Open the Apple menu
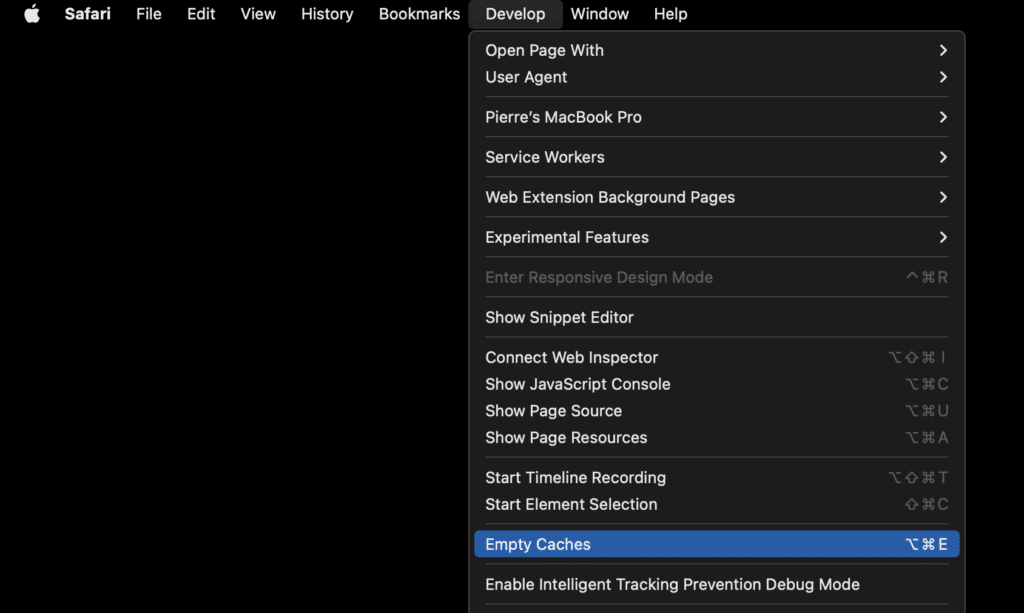The height and width of the screenshot is (613, 1024). click(x=32, y=14)
